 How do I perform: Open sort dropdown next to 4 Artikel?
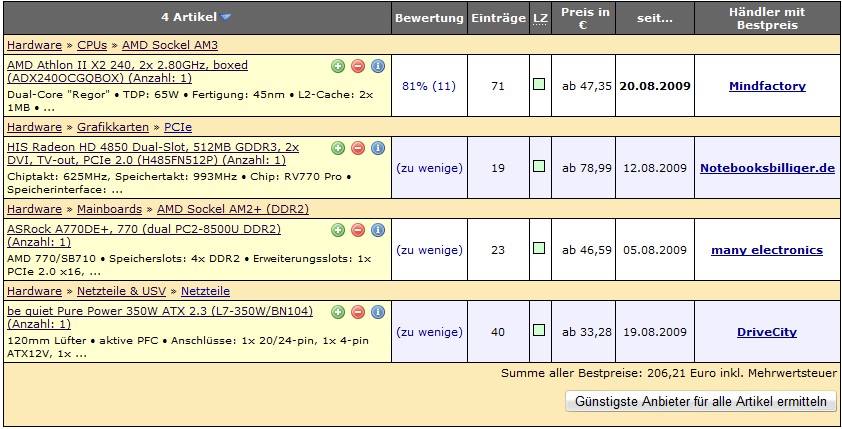226,17
